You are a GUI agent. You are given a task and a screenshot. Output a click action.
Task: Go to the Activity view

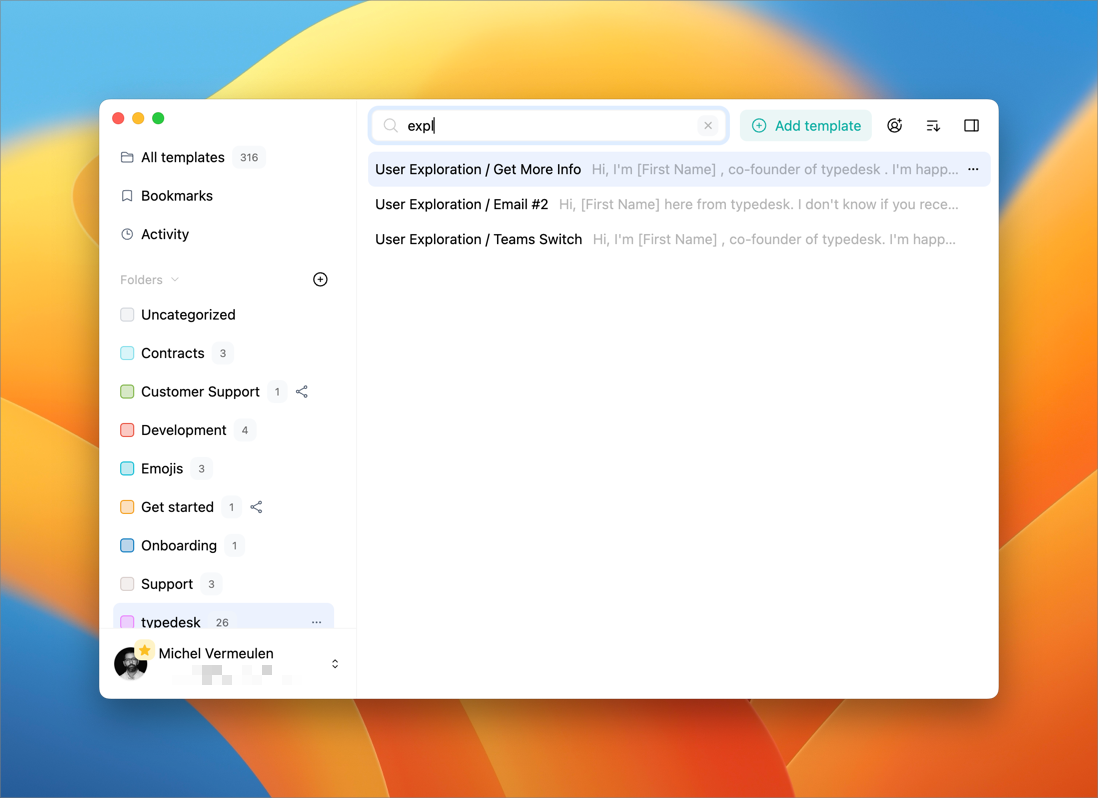point(164,234)
